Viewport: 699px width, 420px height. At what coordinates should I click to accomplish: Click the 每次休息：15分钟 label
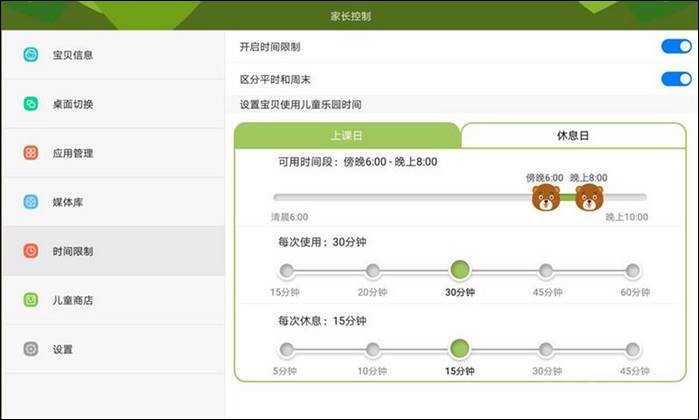[322, 321]
